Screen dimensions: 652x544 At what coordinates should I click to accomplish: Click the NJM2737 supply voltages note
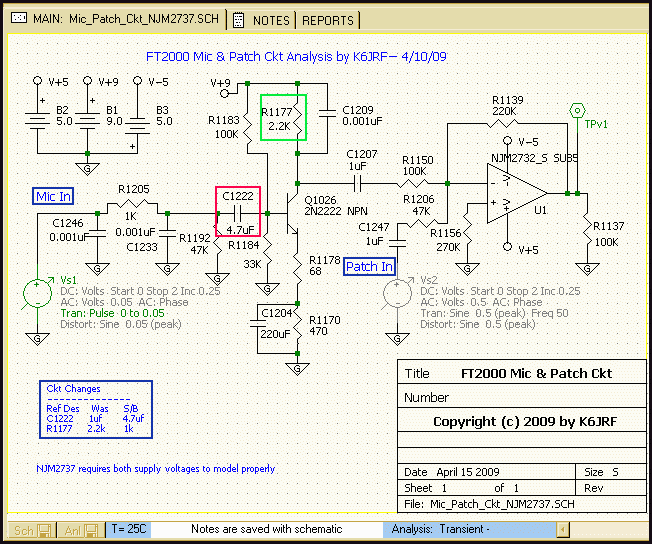click(x=156, y=469)
